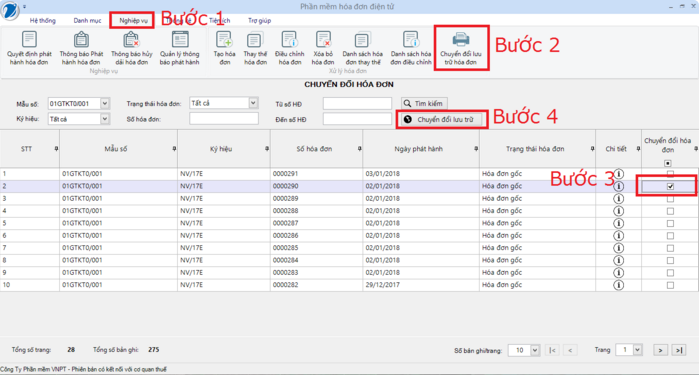700x375 pixels.
Task: Click Điều chỉnh hóa đơn icon
Action: click(x=290, y=39)
